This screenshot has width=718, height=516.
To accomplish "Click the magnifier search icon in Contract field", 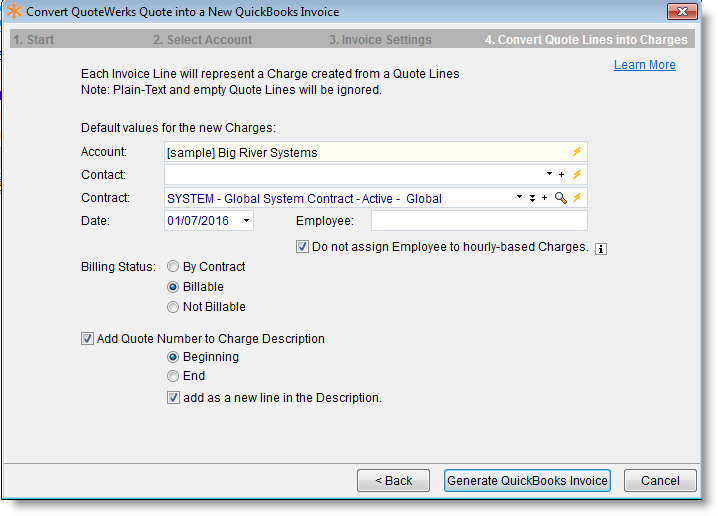I will [560, 198].
